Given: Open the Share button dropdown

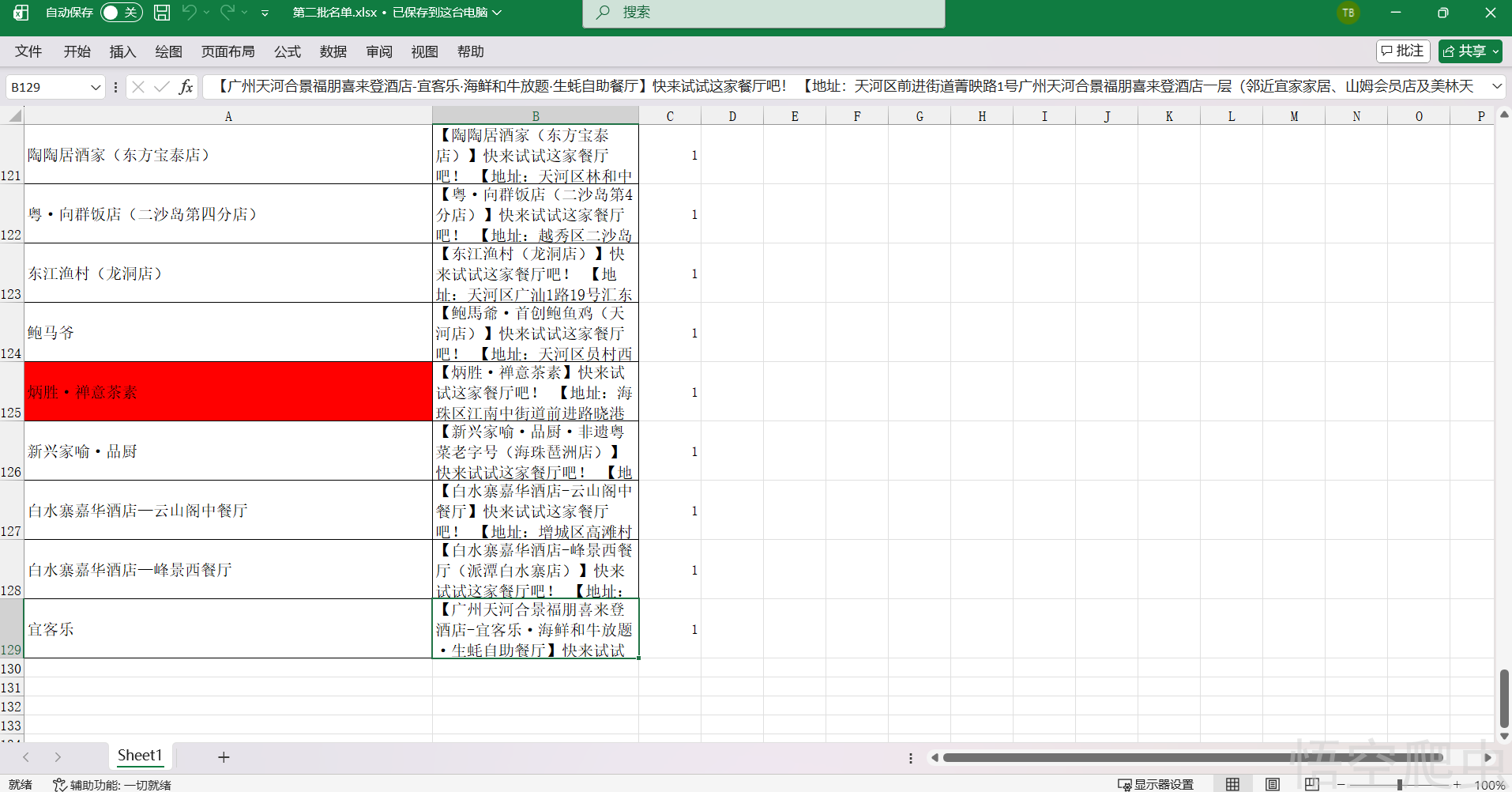Looking at the screenshot, I should pos(1495,51).
